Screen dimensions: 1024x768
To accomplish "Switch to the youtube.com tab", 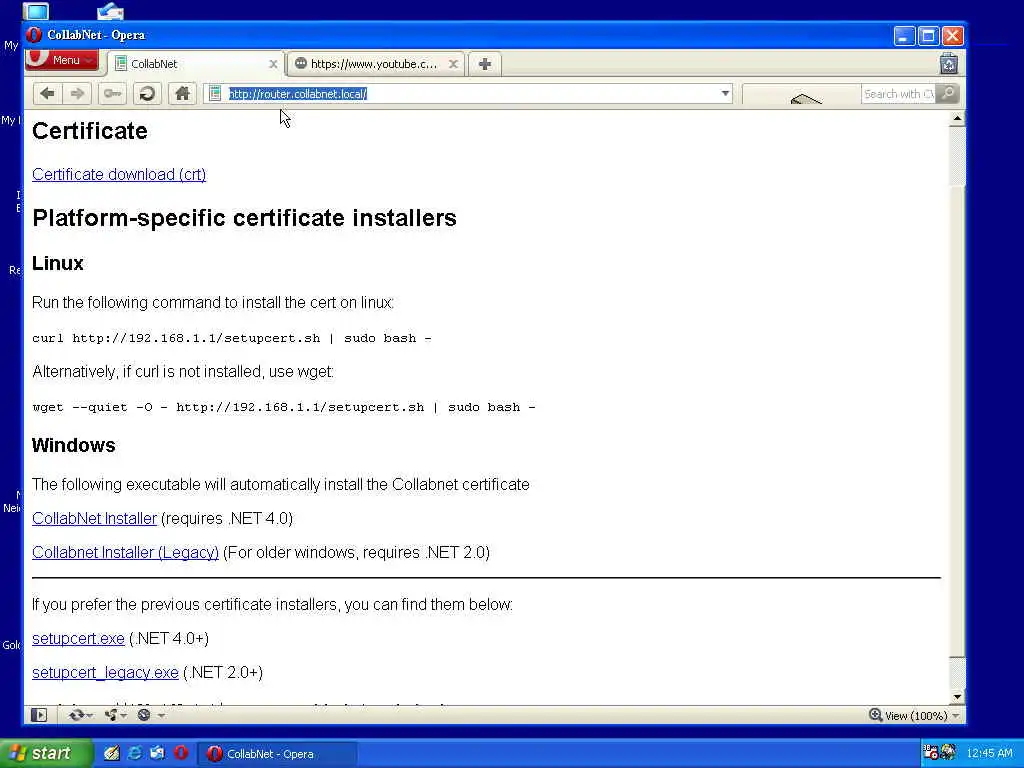I will pyautogui.click(x=376, y=64).
